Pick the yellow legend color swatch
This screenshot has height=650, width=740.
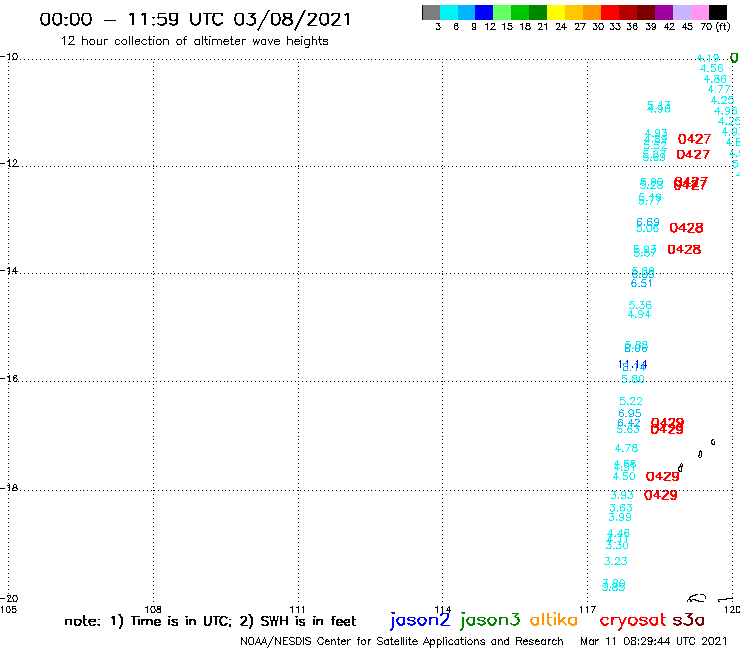pos(556,12)
